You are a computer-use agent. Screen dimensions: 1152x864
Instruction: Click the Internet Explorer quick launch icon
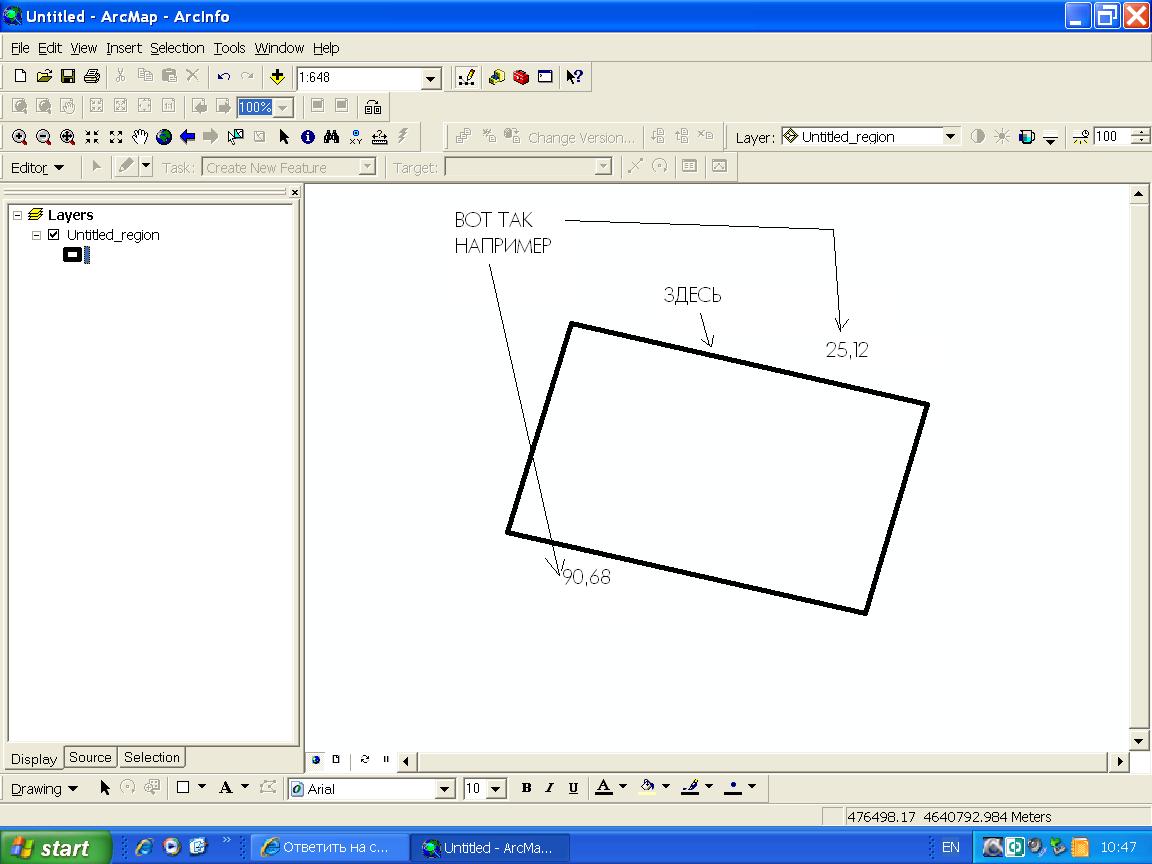pyautogui.click(x=145, y=847)
